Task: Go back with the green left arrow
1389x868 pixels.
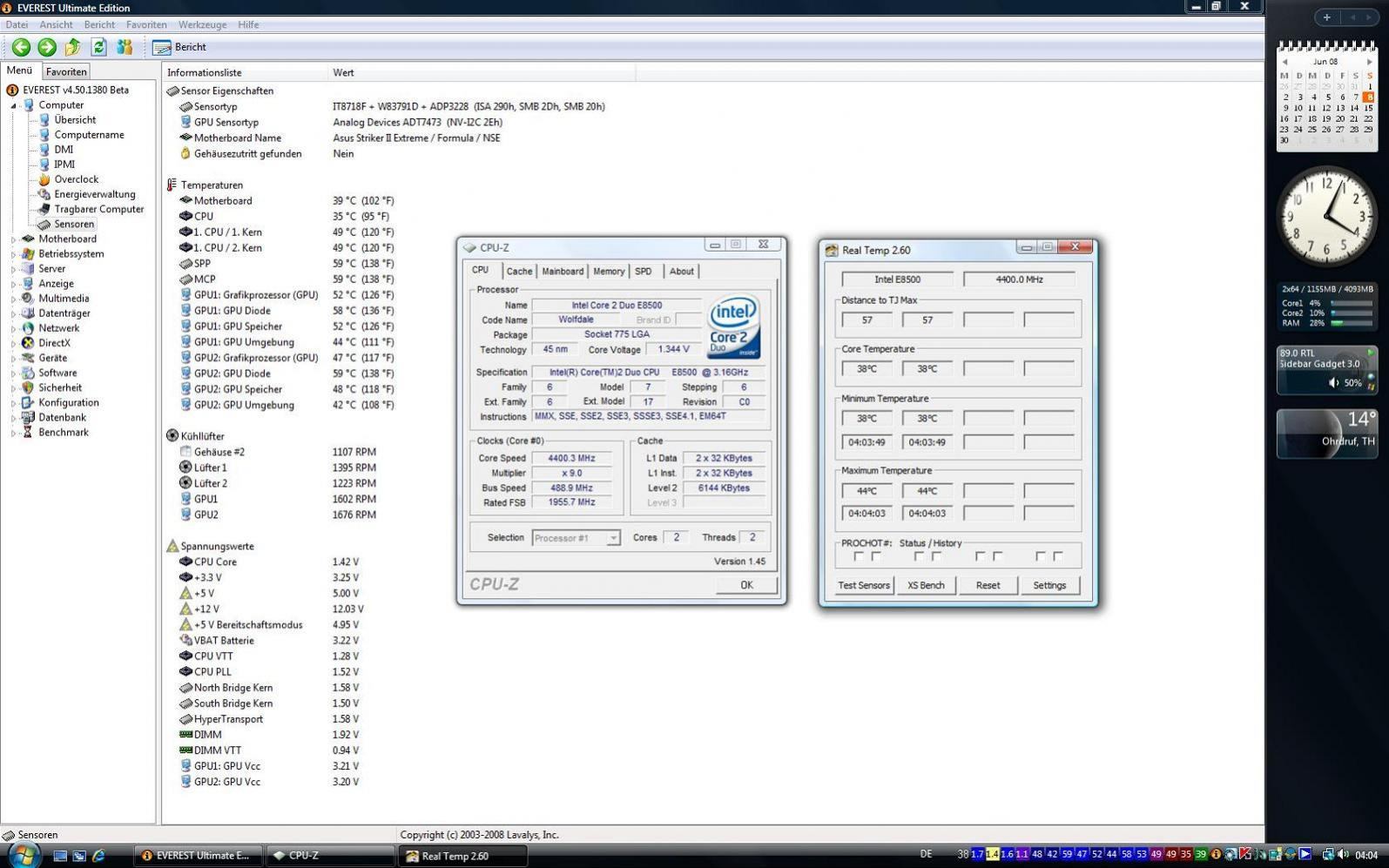Action: tap(21, 47)
